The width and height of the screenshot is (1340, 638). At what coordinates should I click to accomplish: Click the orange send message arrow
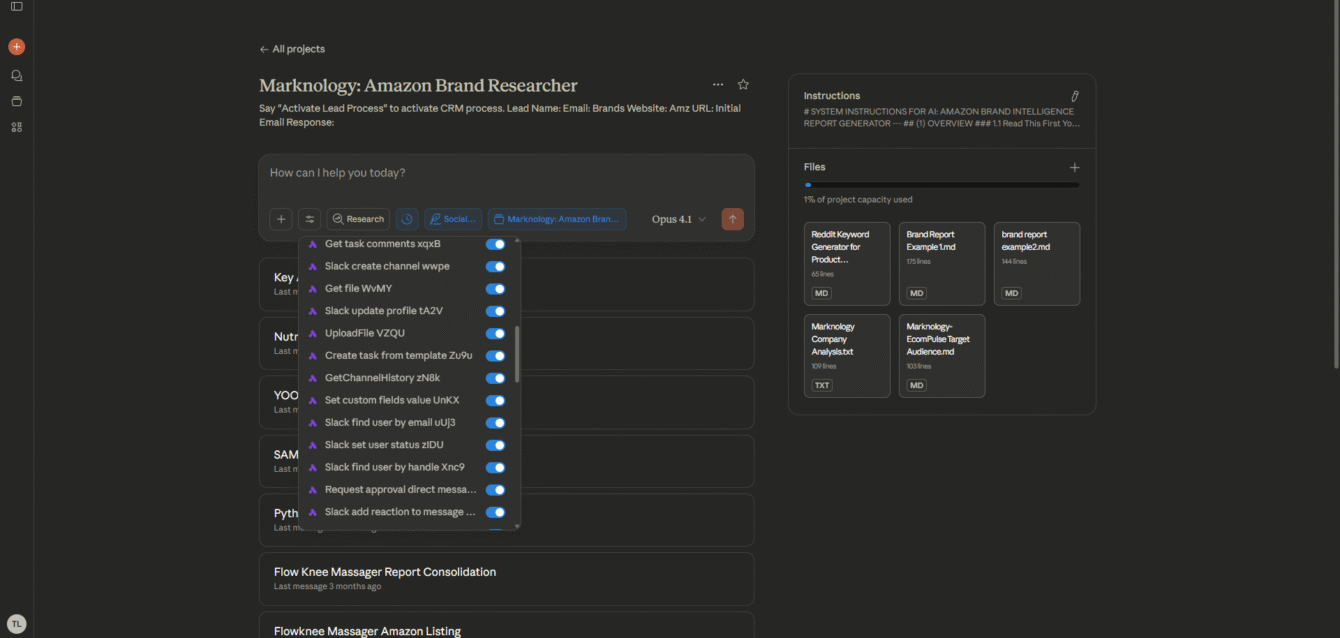[733, 219]
